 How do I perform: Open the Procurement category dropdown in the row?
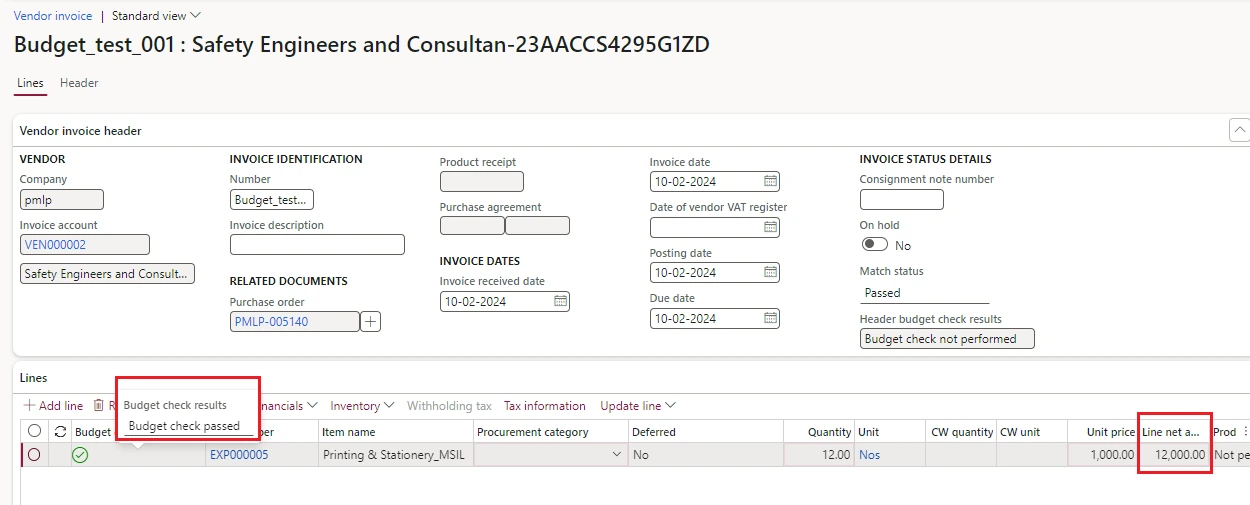click(615, 455)
